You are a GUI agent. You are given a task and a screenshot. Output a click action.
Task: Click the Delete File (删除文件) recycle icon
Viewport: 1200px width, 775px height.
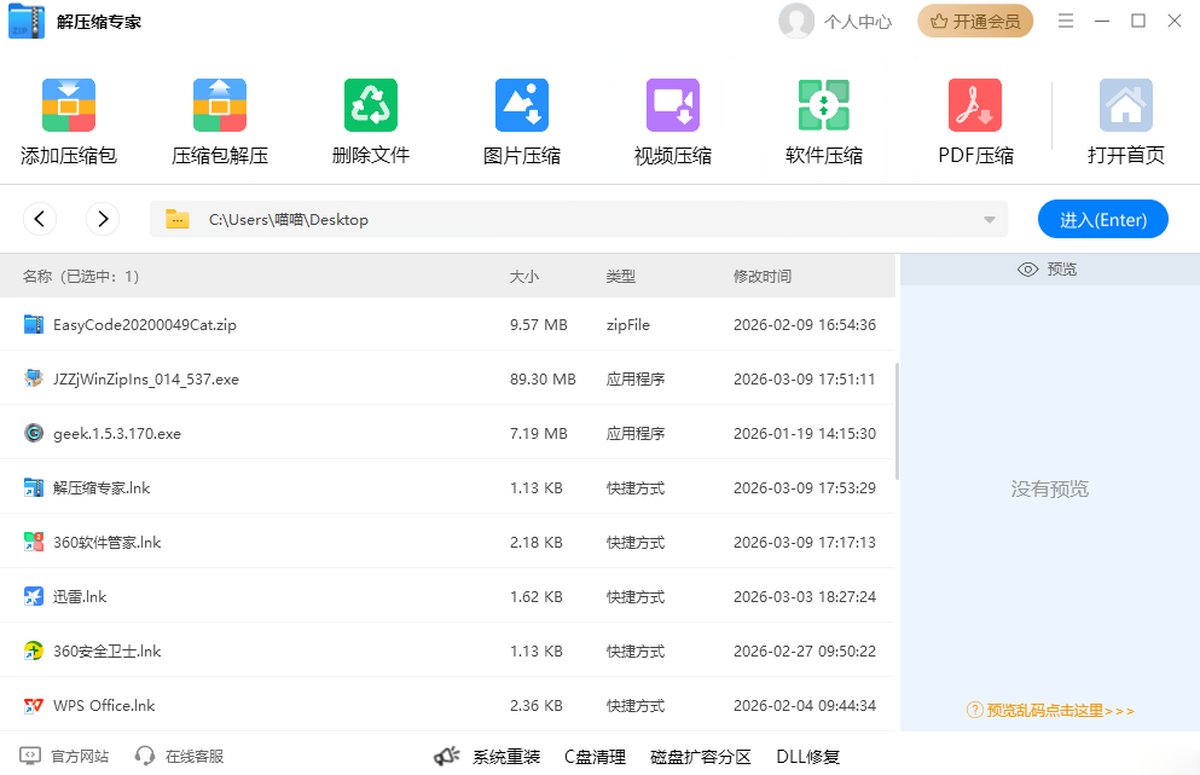click(371, 106)
